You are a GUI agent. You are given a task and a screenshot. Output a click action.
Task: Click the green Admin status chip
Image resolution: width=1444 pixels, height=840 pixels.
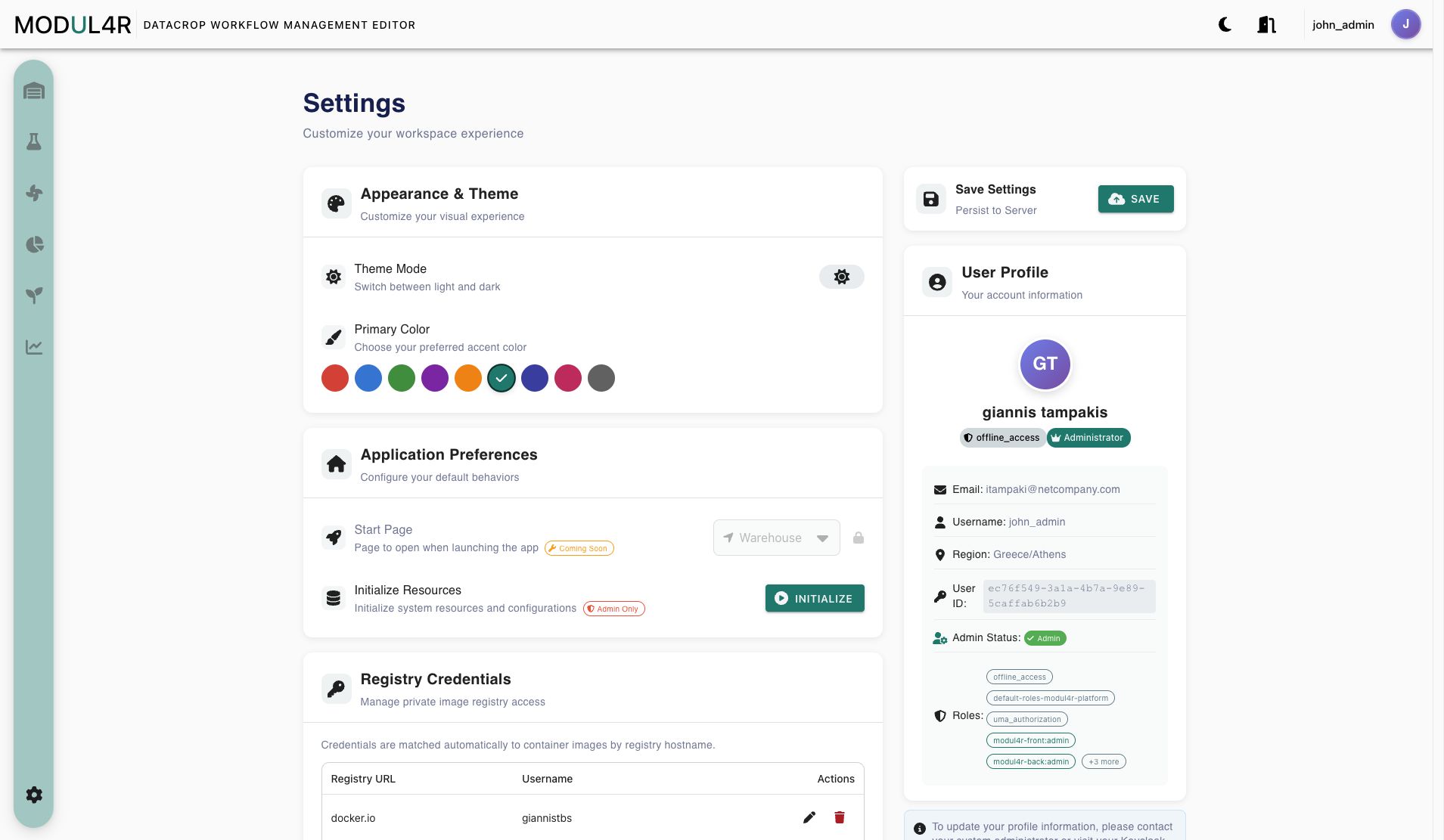click(1045, 638)
